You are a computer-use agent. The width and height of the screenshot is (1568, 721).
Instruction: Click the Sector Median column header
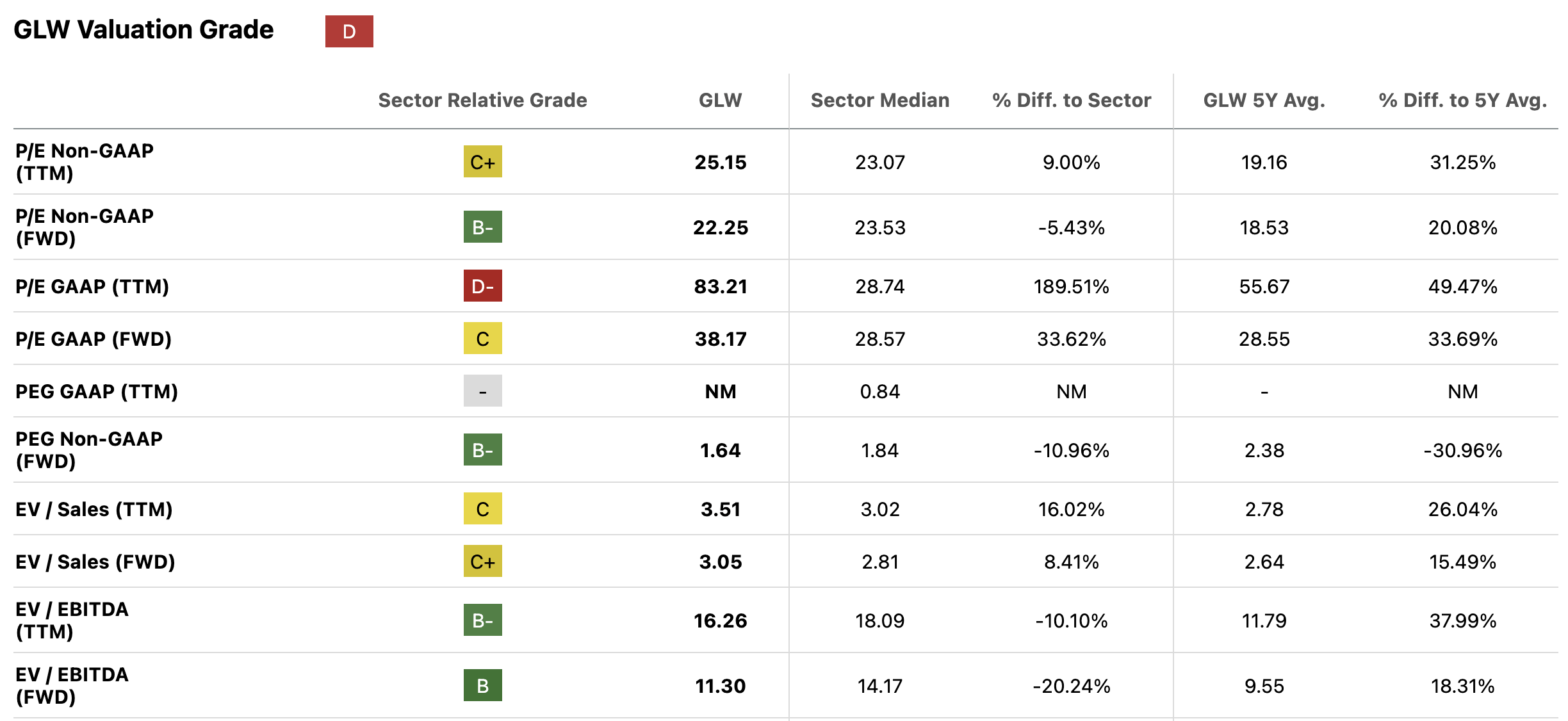[x=879, y=101]
